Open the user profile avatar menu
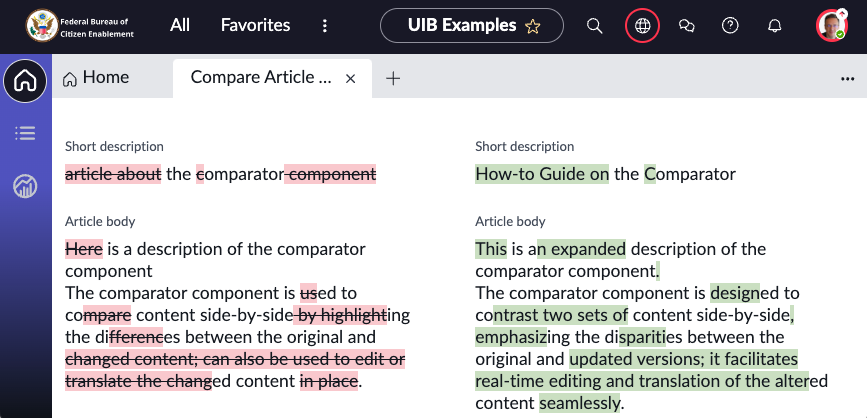Viewport: 867px width, 418px height. [x=832, y=25]
